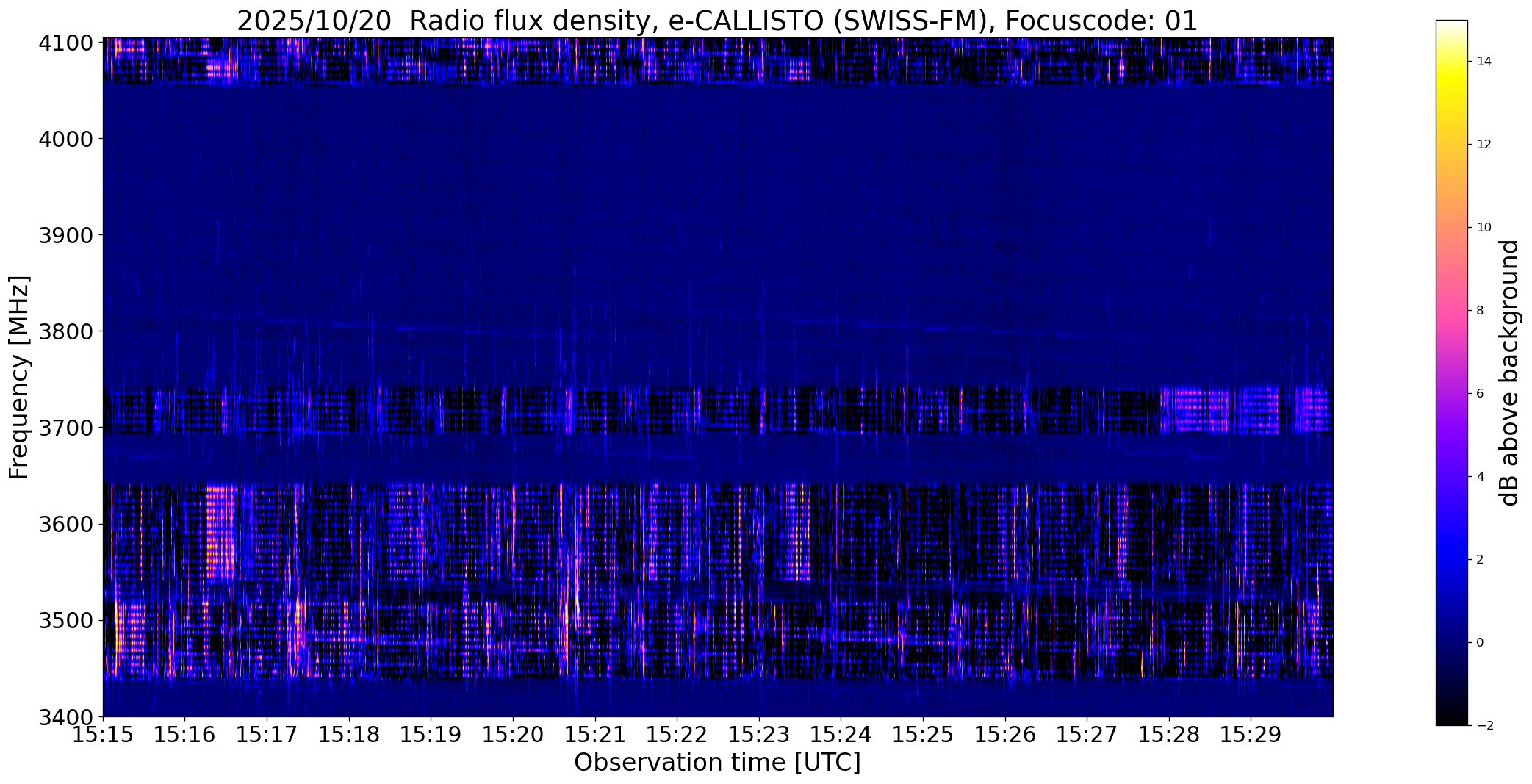1532x784 pixels.
Task: Click the 15:19 time tick label
Action: pyautogui.click(x=431, y=735)
